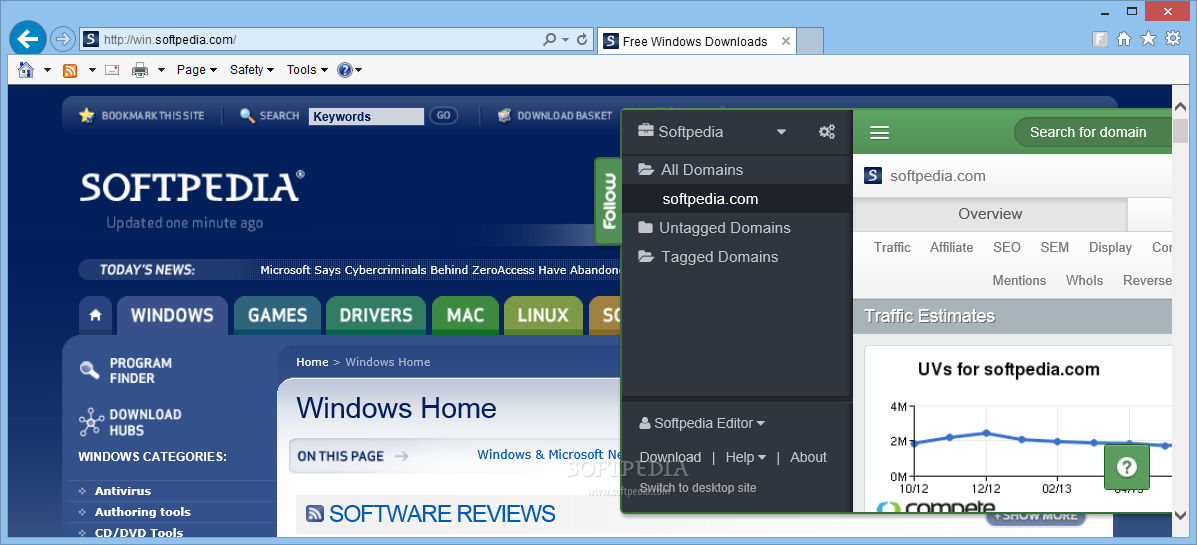Click the About link in the panel footer

coord(808,457)
